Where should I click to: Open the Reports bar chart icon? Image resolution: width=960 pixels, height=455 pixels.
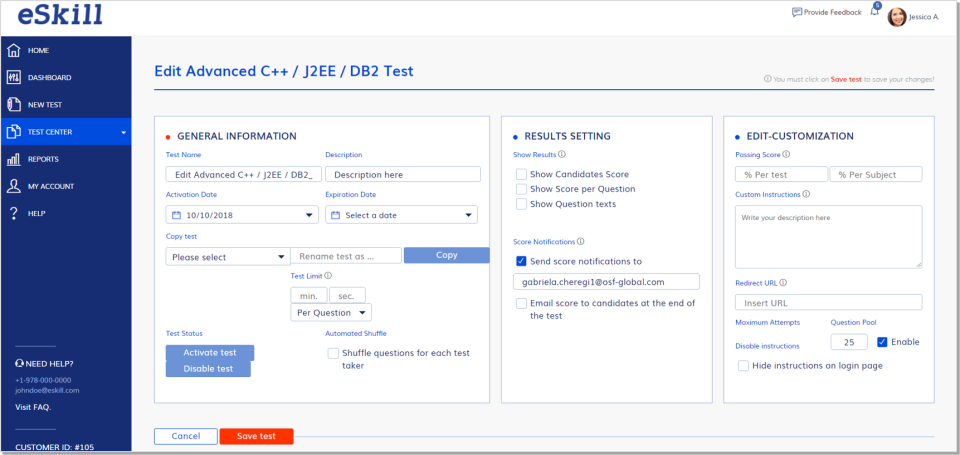(14, 159)
